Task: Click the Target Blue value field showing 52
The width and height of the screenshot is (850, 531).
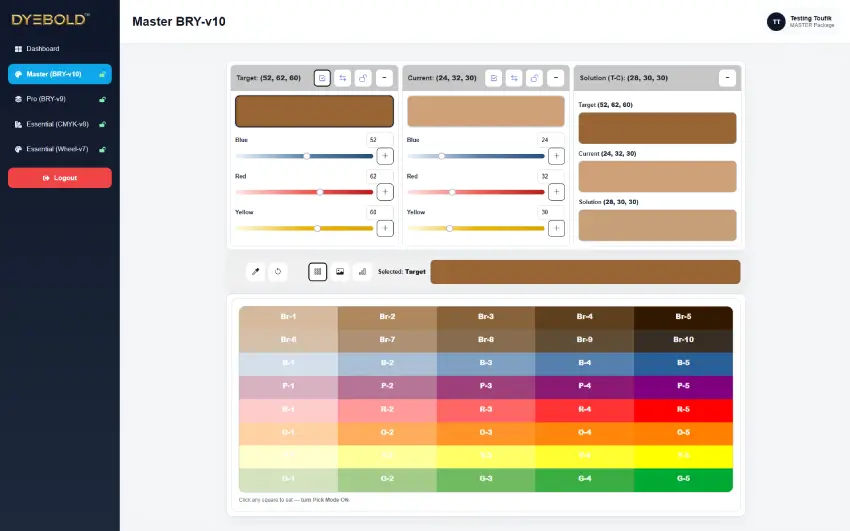Action: pyautogui.click(x=380, y=140)
